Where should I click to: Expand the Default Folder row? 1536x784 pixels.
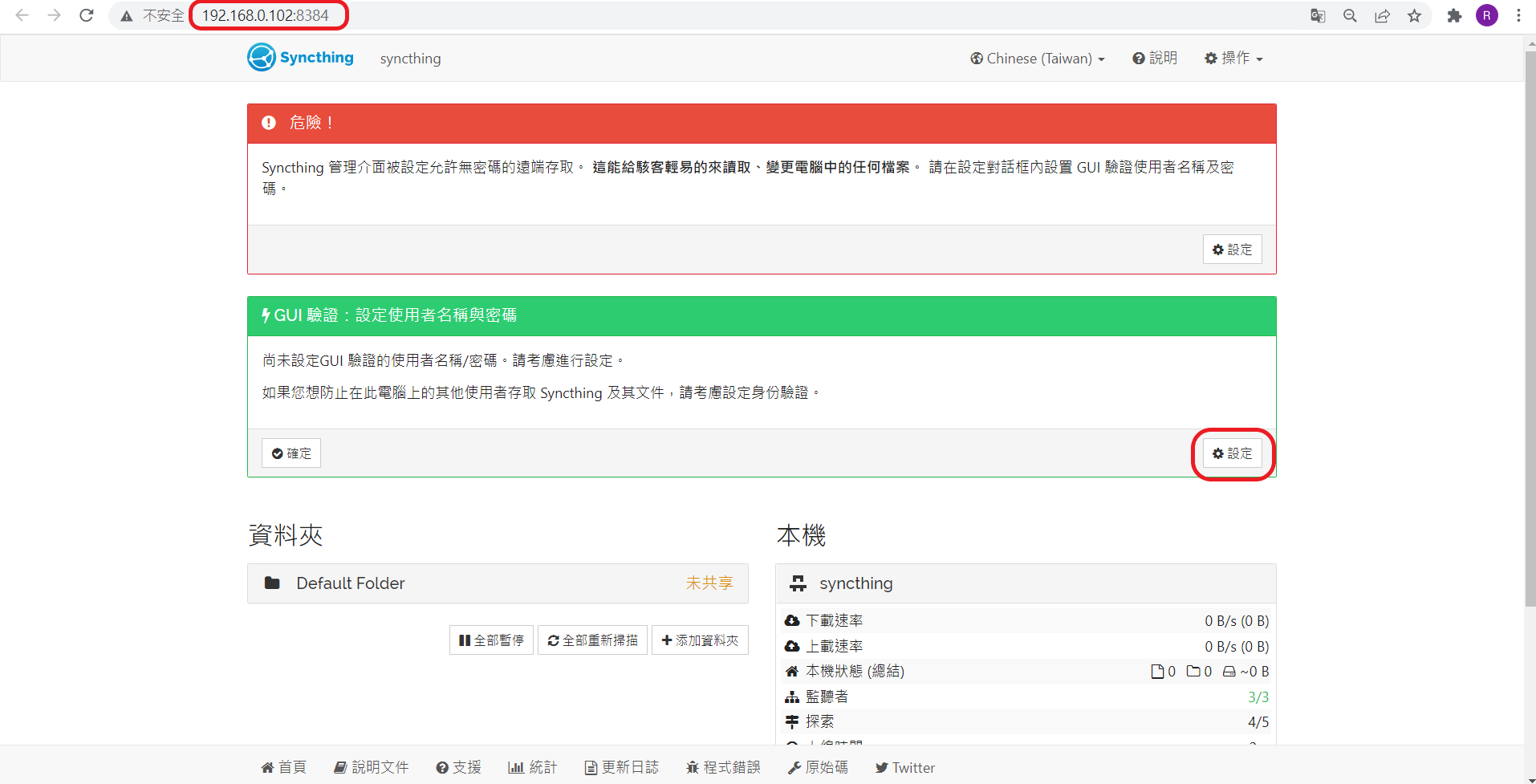click(x=498, y=583)
